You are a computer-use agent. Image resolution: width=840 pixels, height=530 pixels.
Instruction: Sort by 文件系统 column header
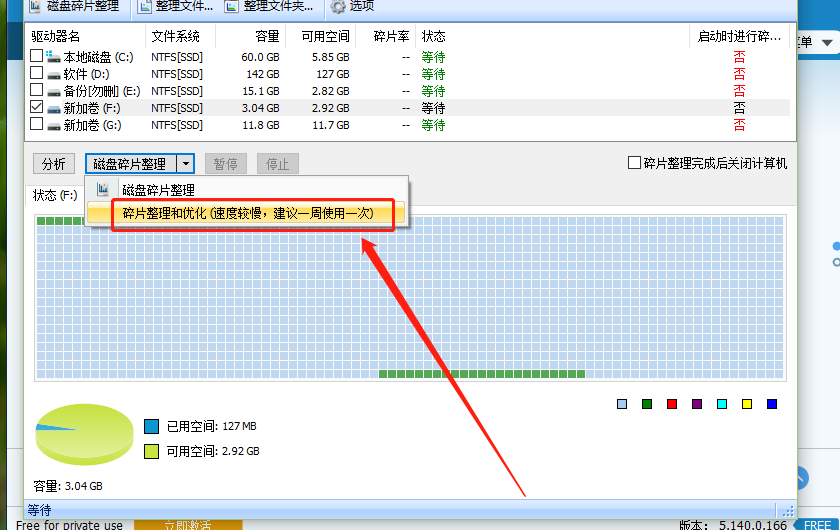180,36
